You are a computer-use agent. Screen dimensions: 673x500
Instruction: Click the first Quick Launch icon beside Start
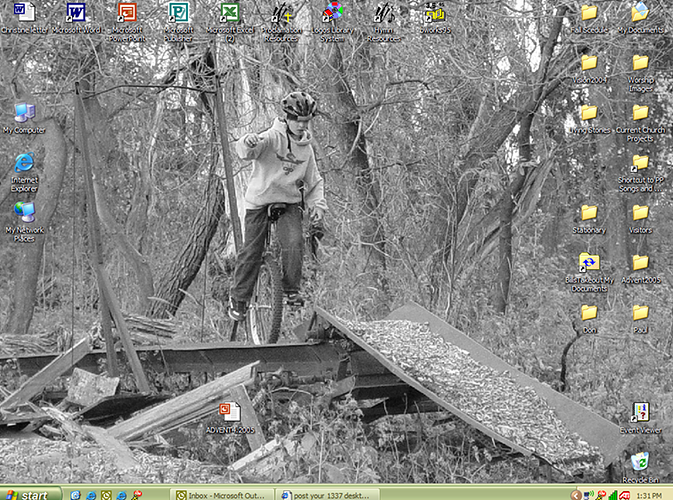[x=76, y=495]
